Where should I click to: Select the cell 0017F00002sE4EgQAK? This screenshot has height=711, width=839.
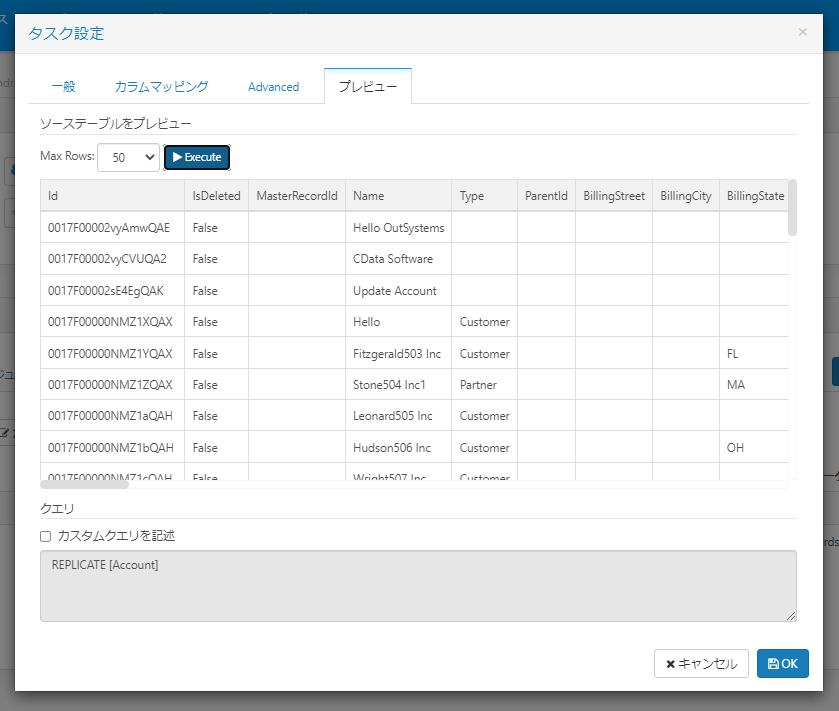click(112, 290)
